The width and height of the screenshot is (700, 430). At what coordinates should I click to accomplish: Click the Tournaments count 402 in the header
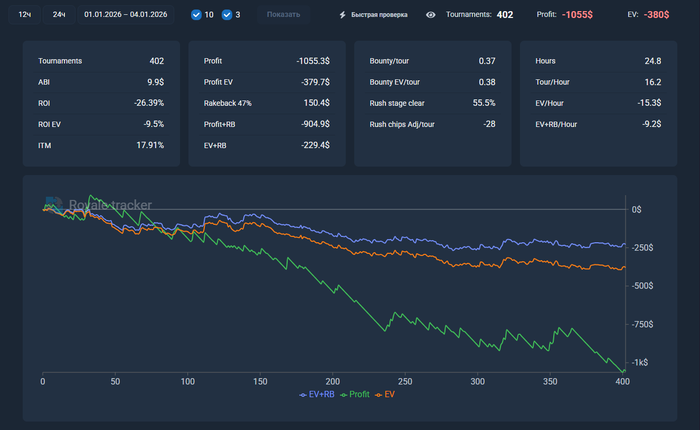[x=505, y=15]
